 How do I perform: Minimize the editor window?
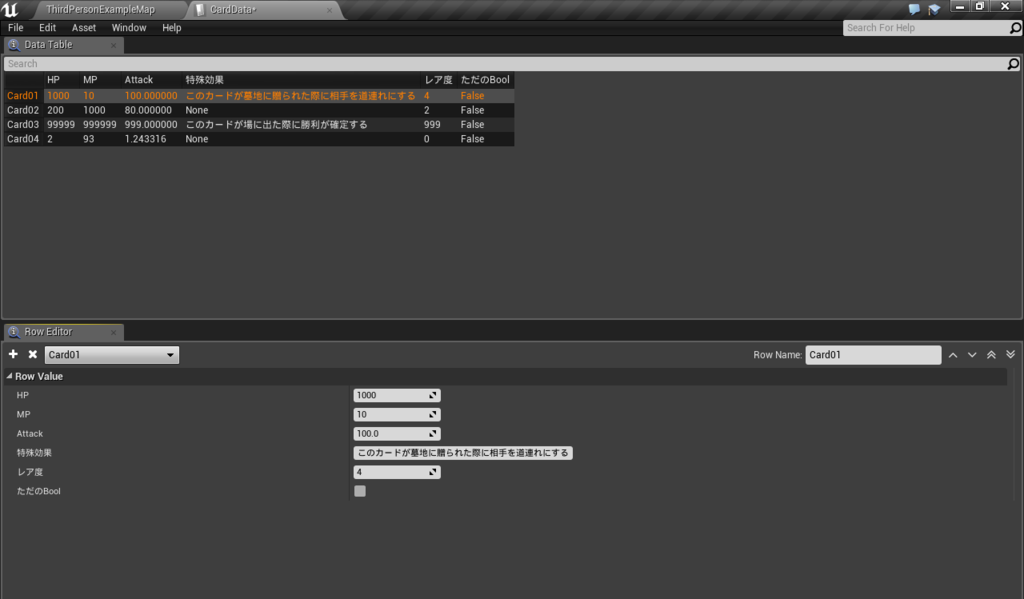point(959,7)
